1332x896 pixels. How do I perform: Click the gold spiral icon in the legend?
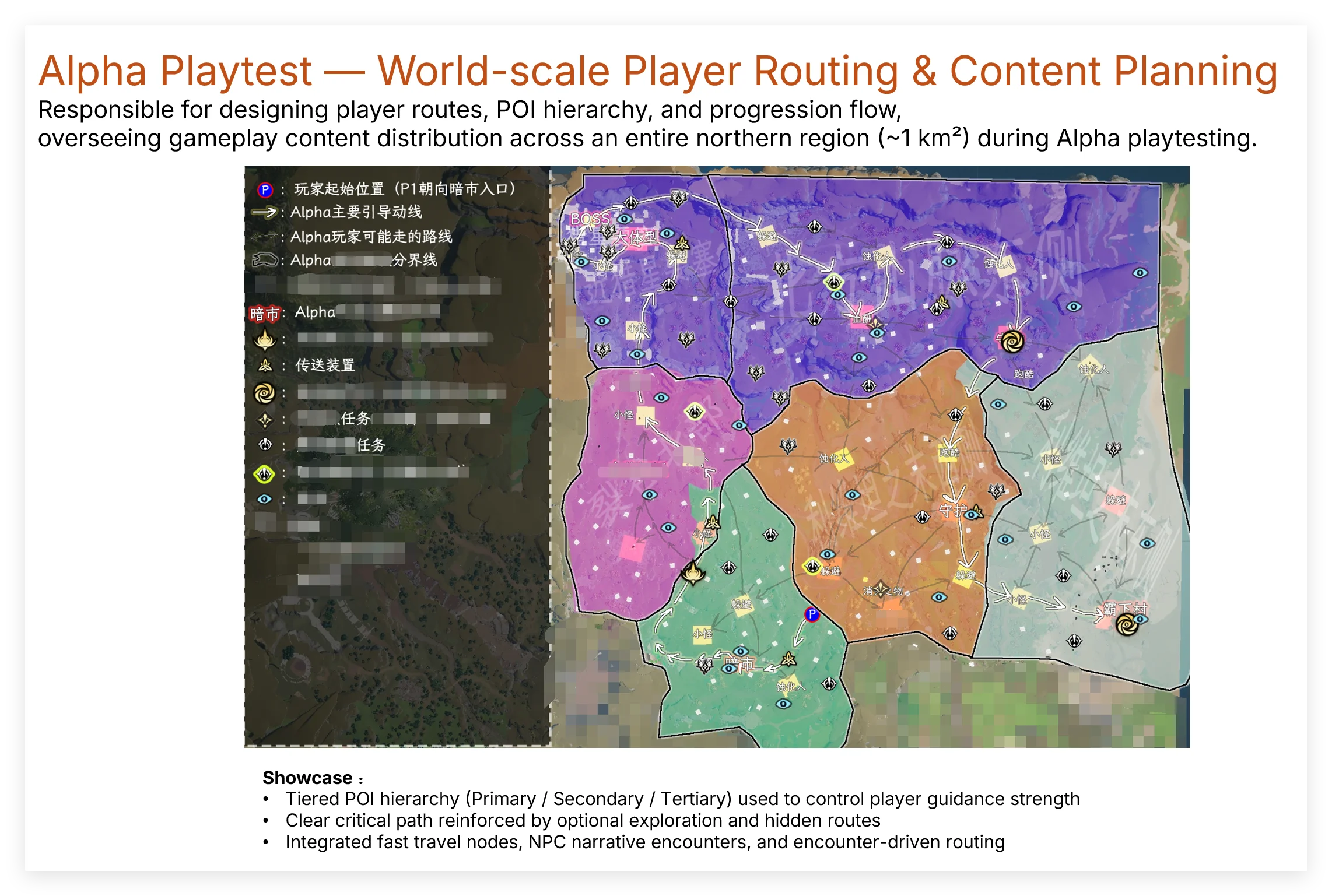pyautogui.click(x=264, y=393)
